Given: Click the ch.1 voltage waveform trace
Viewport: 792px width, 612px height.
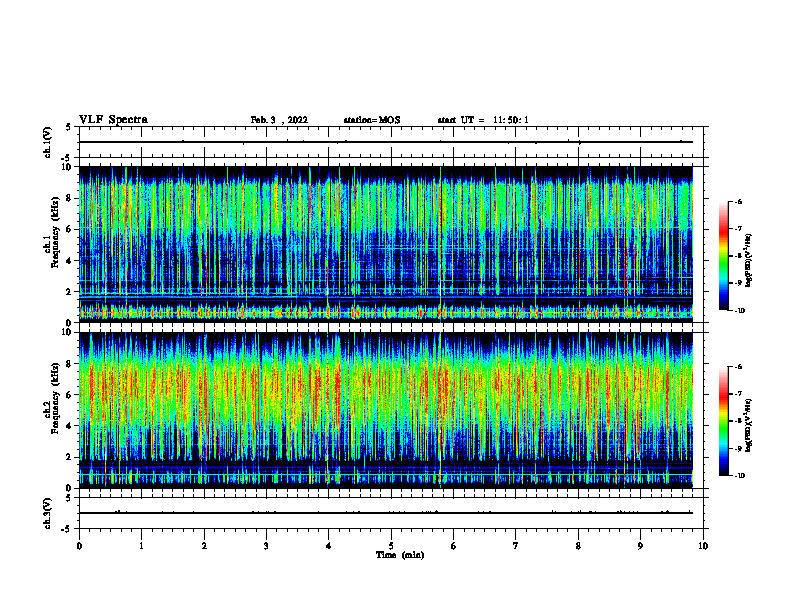Looking at the screenshot, I should pos(386,142).
